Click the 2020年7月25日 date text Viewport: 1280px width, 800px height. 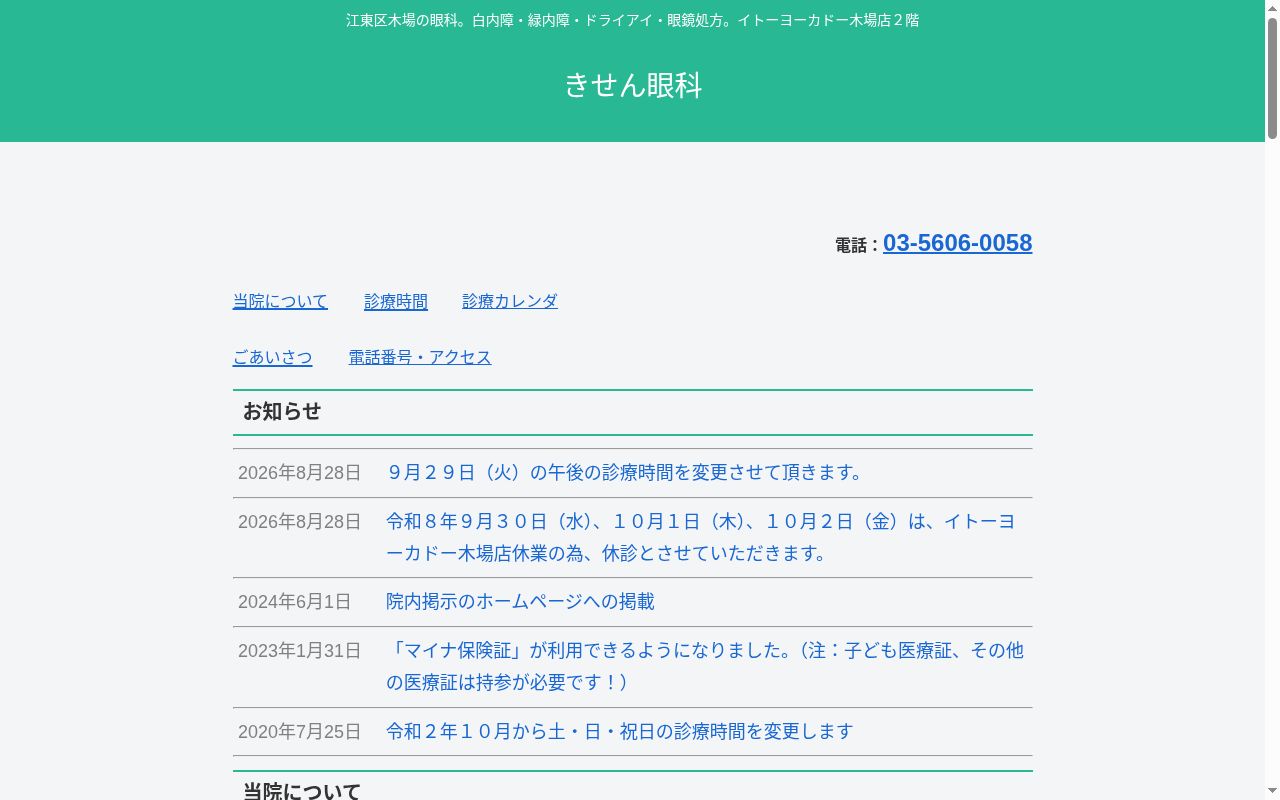click(300, 732)
